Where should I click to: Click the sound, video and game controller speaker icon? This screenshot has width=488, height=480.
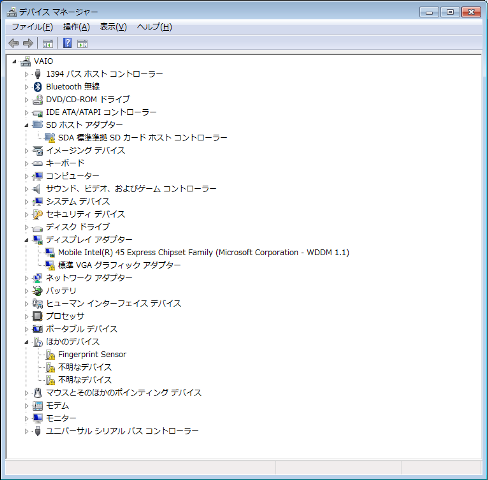38,189
